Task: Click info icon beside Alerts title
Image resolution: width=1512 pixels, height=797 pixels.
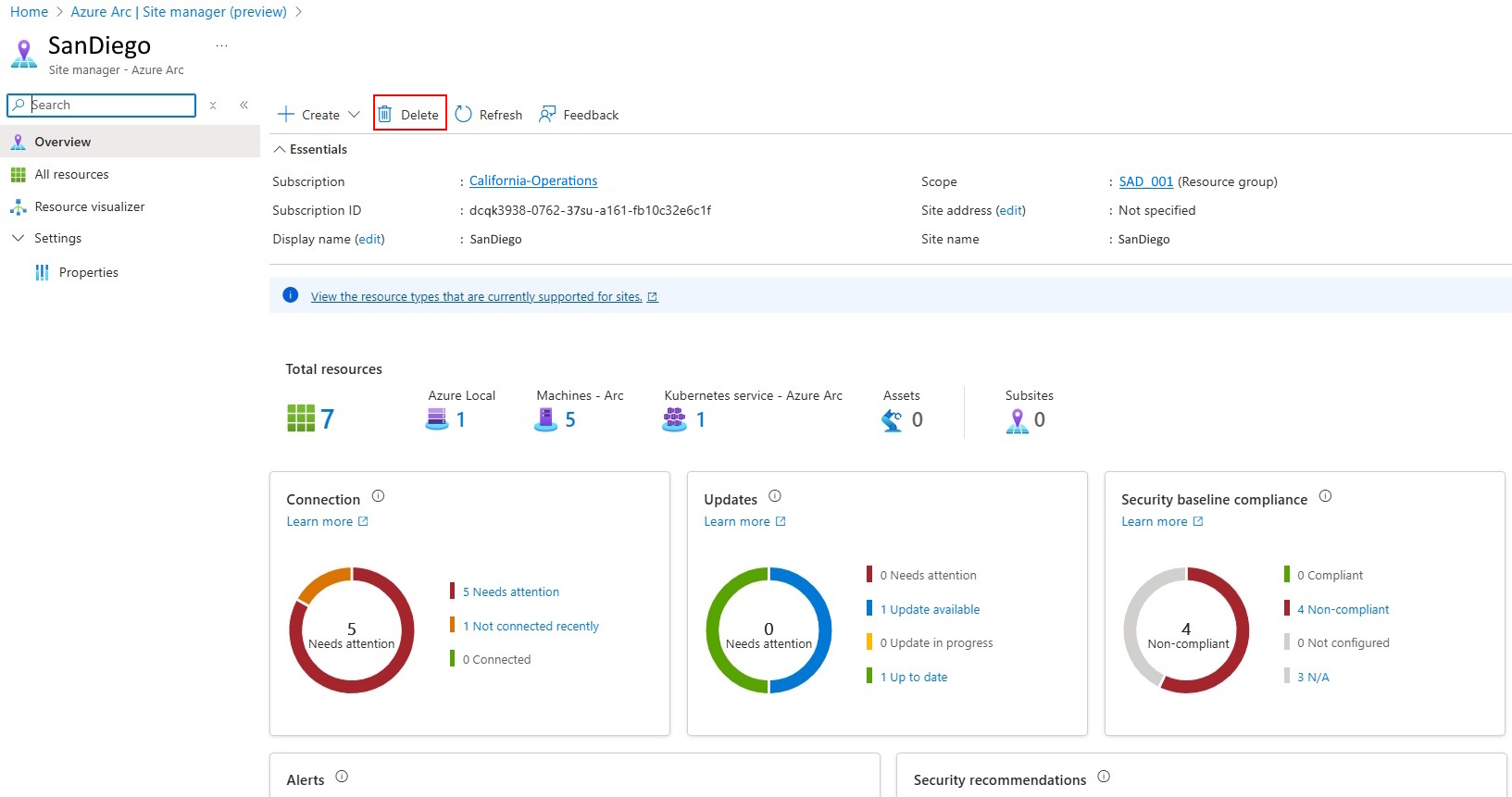Action: click(x=342, y=777)
